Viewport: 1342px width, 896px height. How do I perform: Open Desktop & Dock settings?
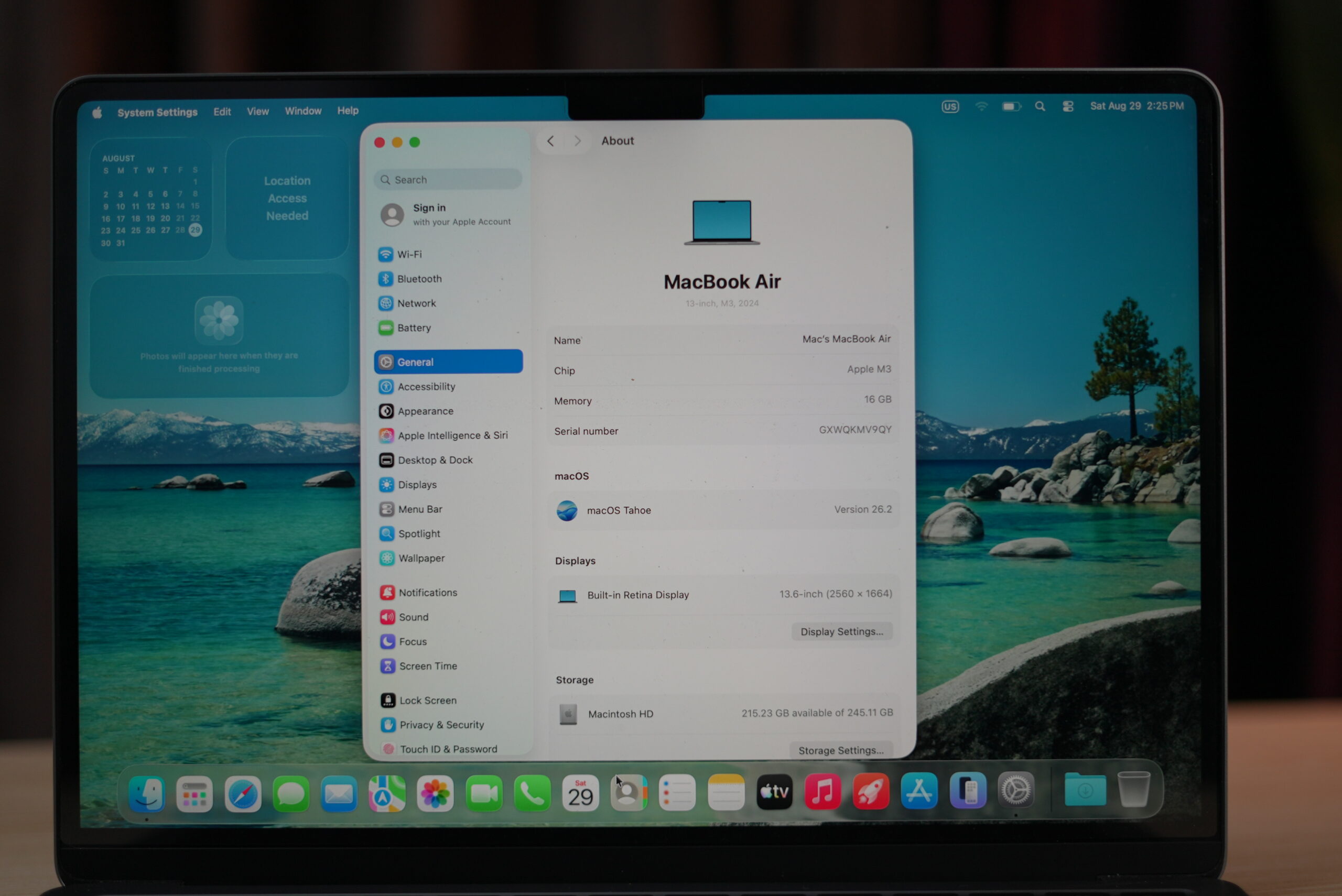pos(449,460)
